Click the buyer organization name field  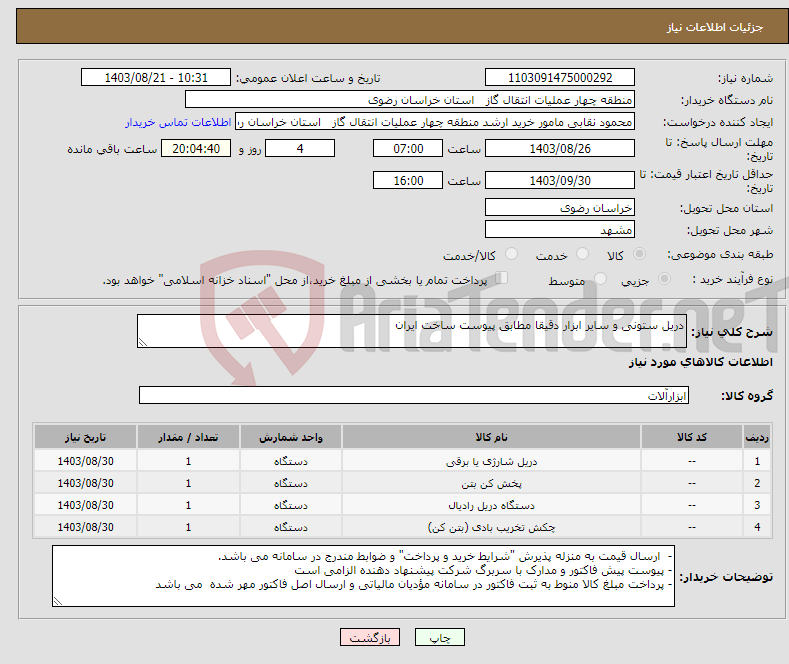[410, 100]
